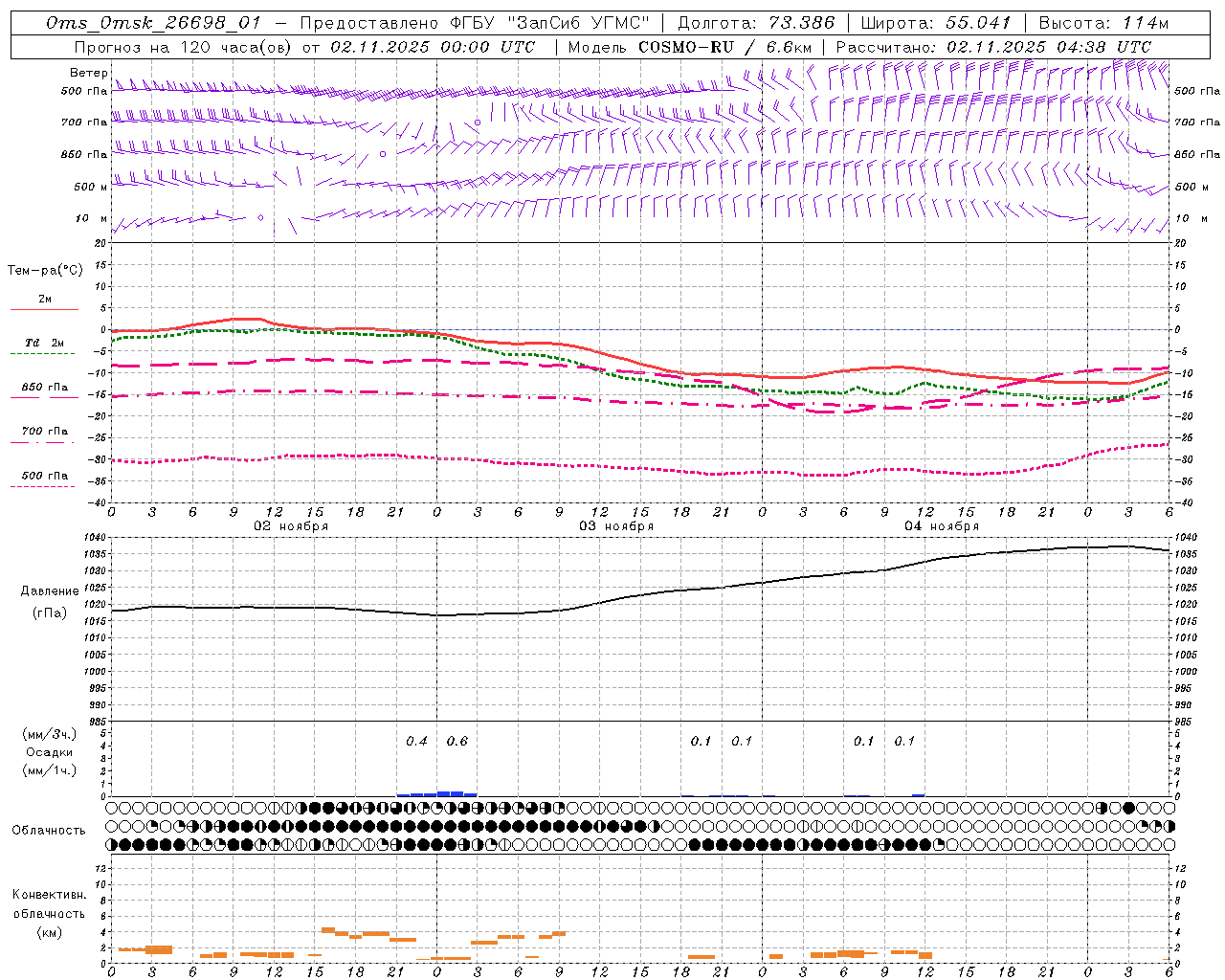Click the 0.4 precipitation amount value

(x=416, y=741)
